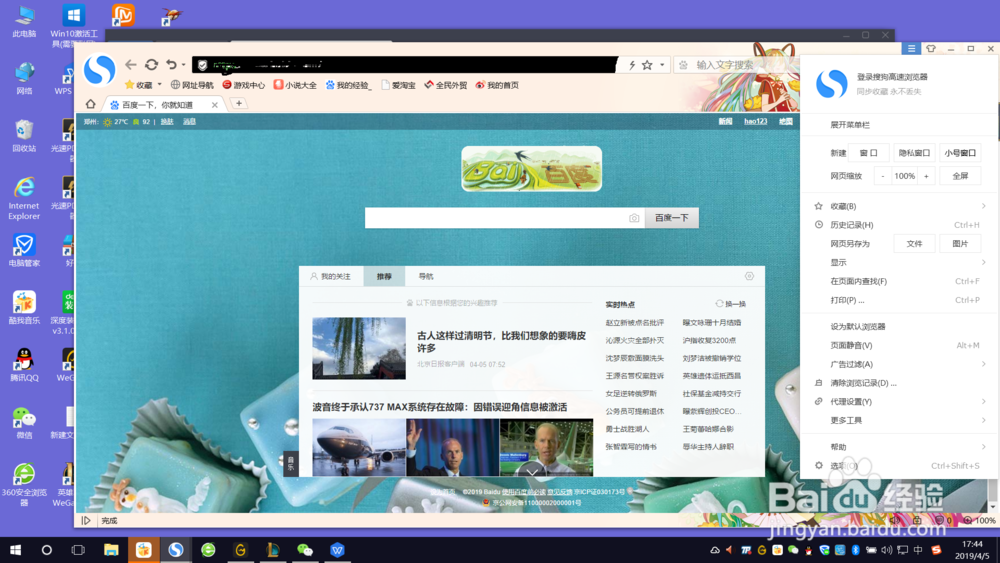
Task: Expand the 帮助 submenu
Action: [x=899, y=446]
